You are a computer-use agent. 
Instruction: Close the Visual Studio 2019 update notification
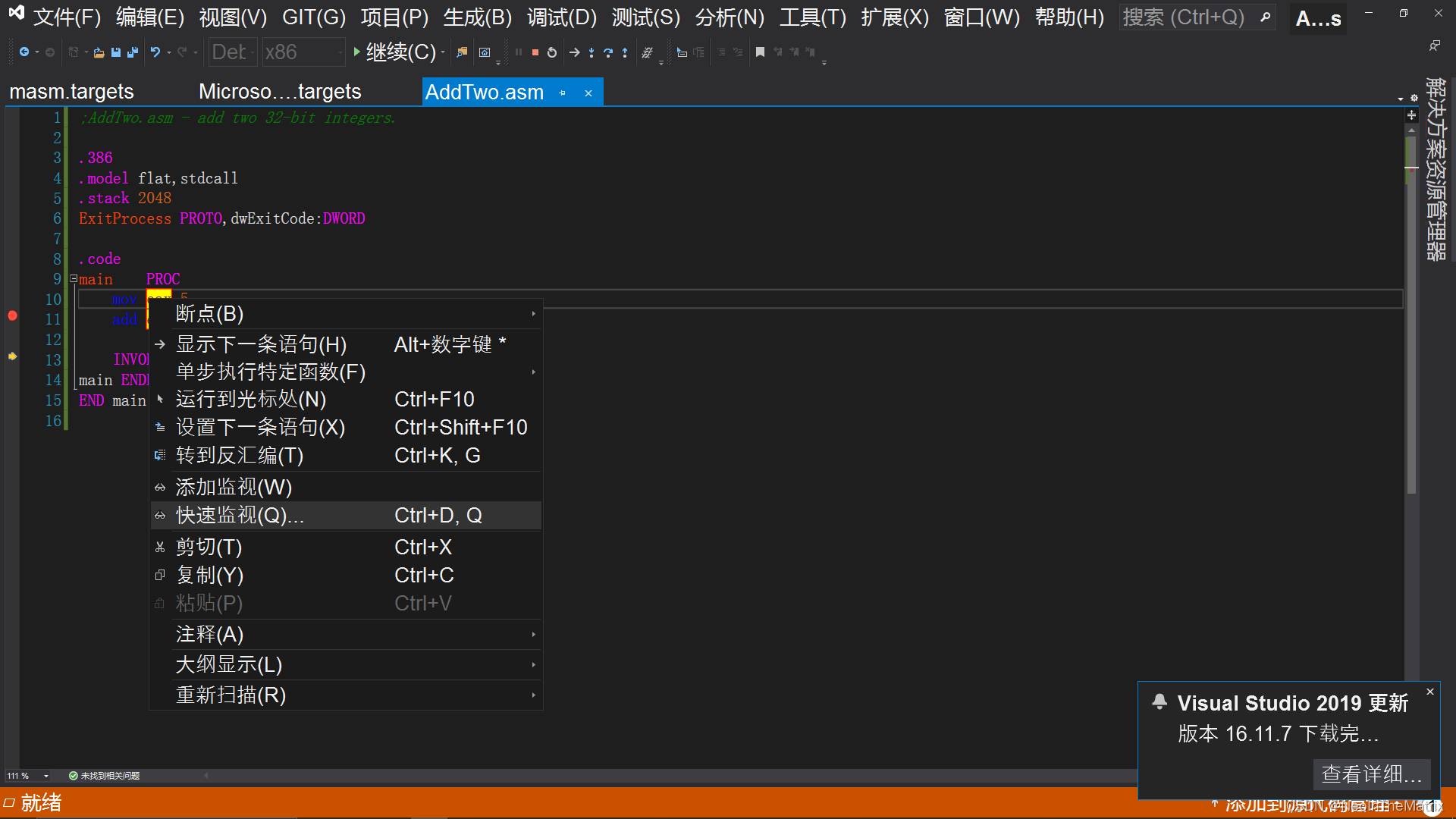[1430, 692]
